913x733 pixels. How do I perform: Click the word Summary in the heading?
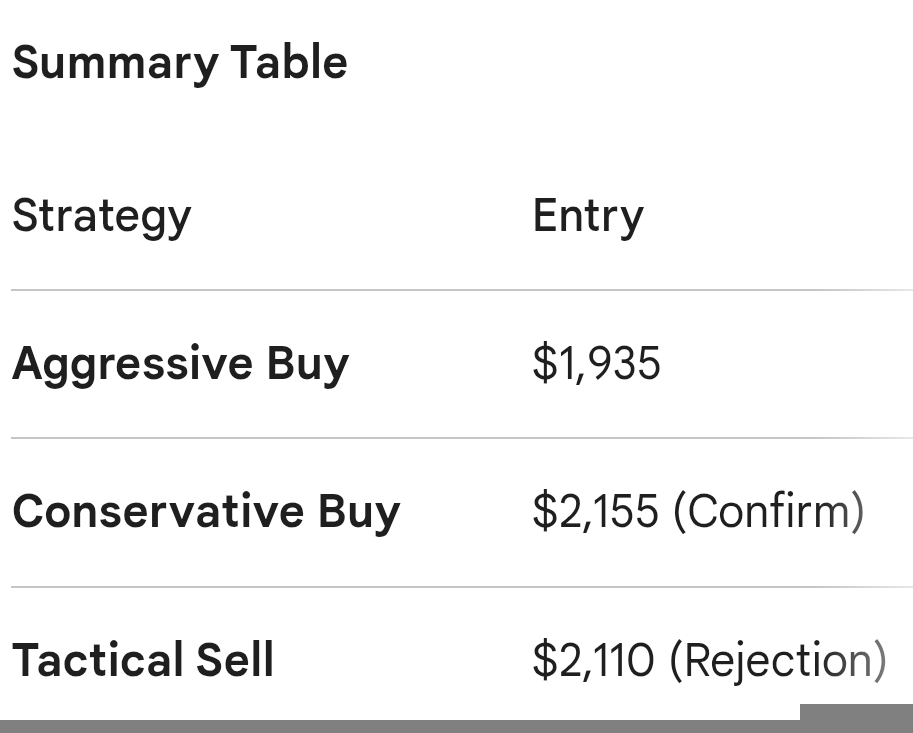click(x=112, y=63)
